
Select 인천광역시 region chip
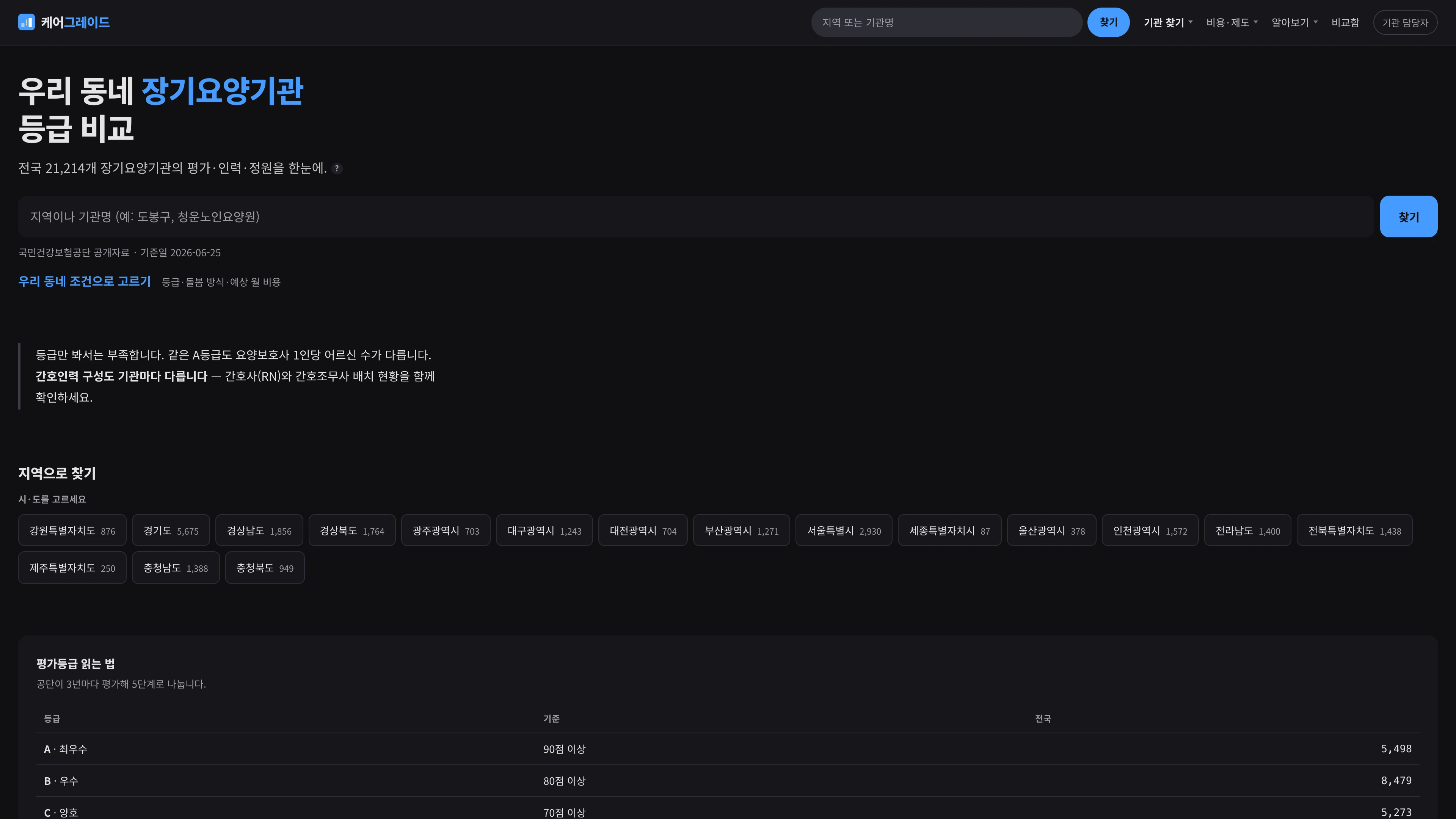pyautogui.click(x=1150, y=531)
